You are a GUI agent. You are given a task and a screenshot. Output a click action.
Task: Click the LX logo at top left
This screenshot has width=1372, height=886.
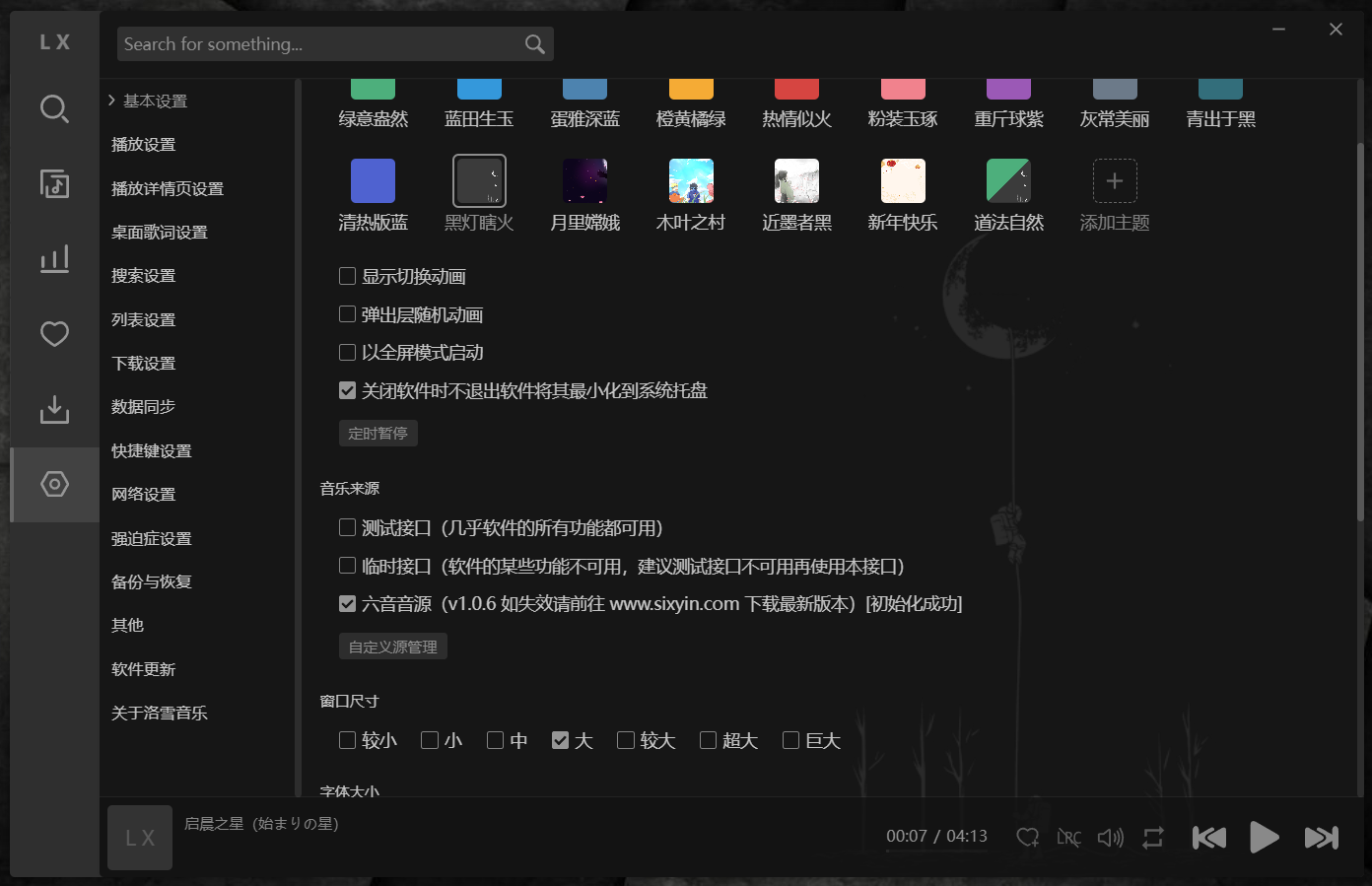coord(54,42)
